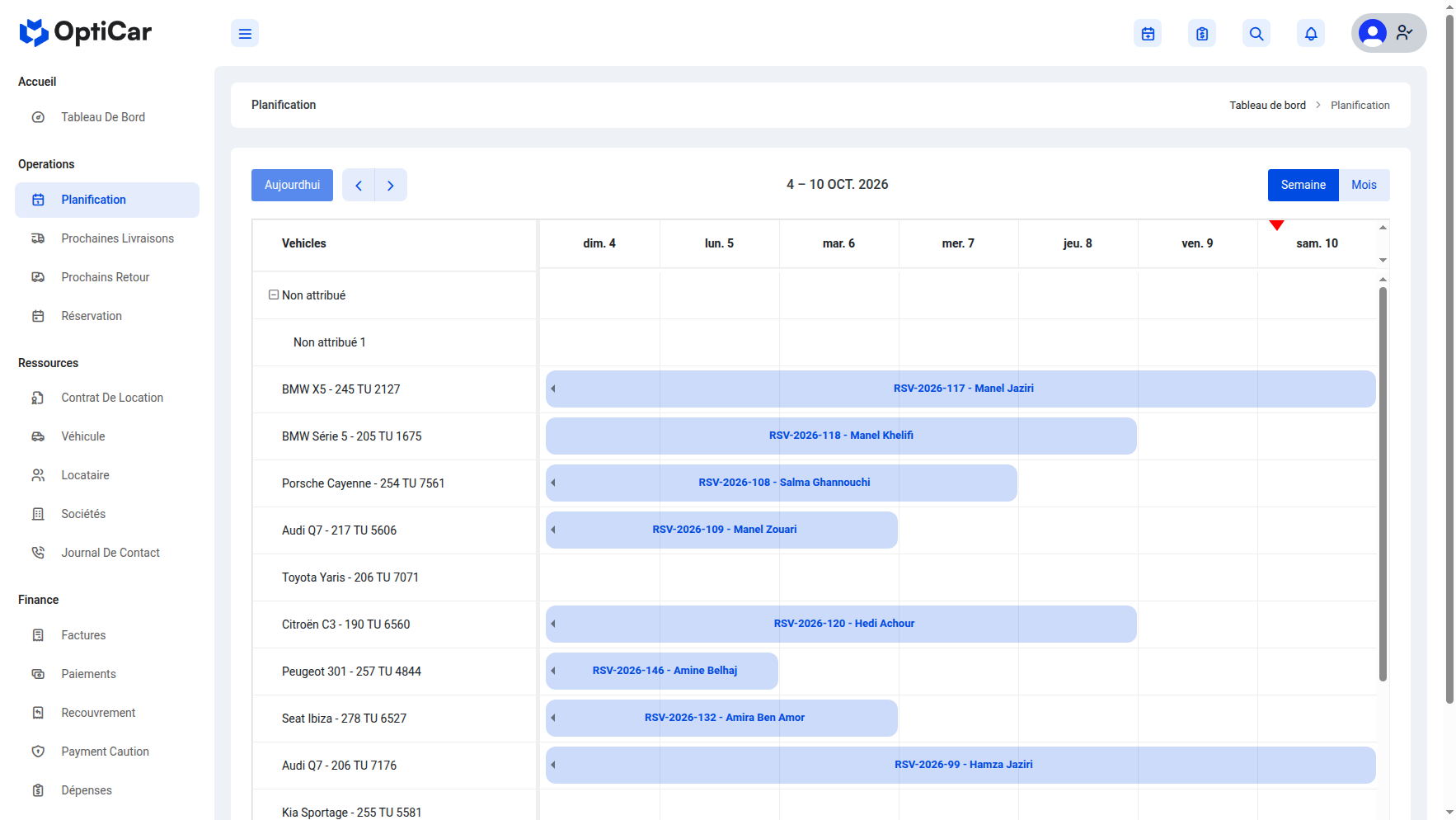Open the notifications bell

tap(1311, 34)
